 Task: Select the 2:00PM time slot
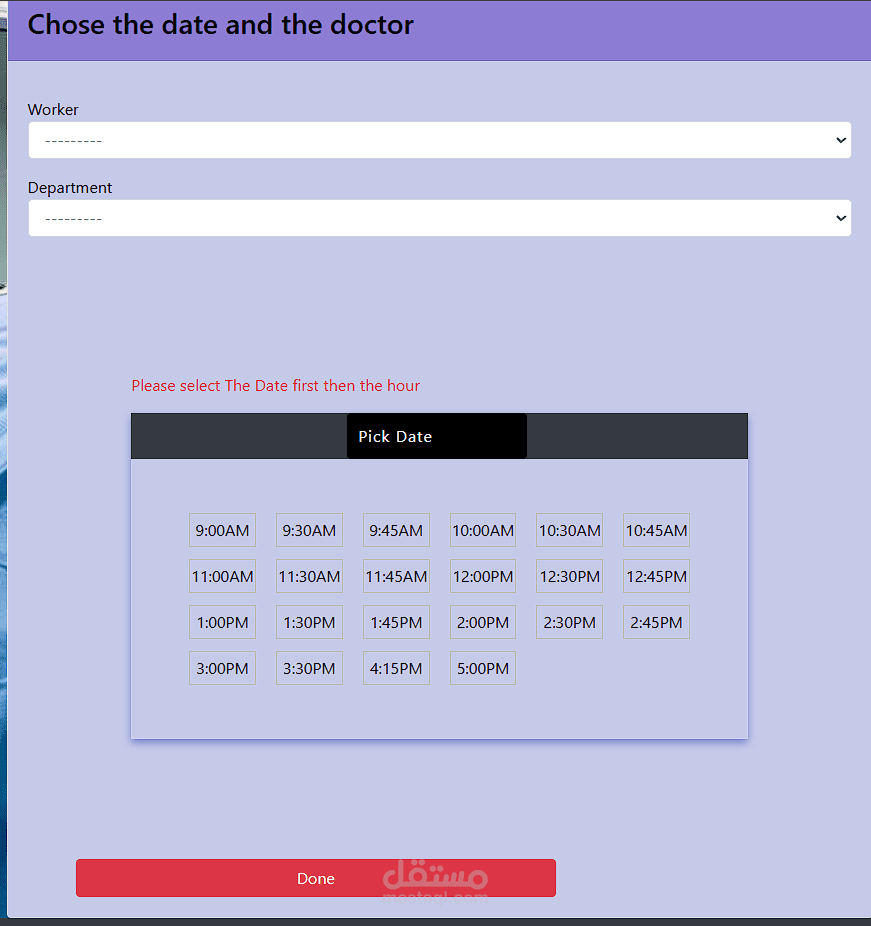point(483,622)
